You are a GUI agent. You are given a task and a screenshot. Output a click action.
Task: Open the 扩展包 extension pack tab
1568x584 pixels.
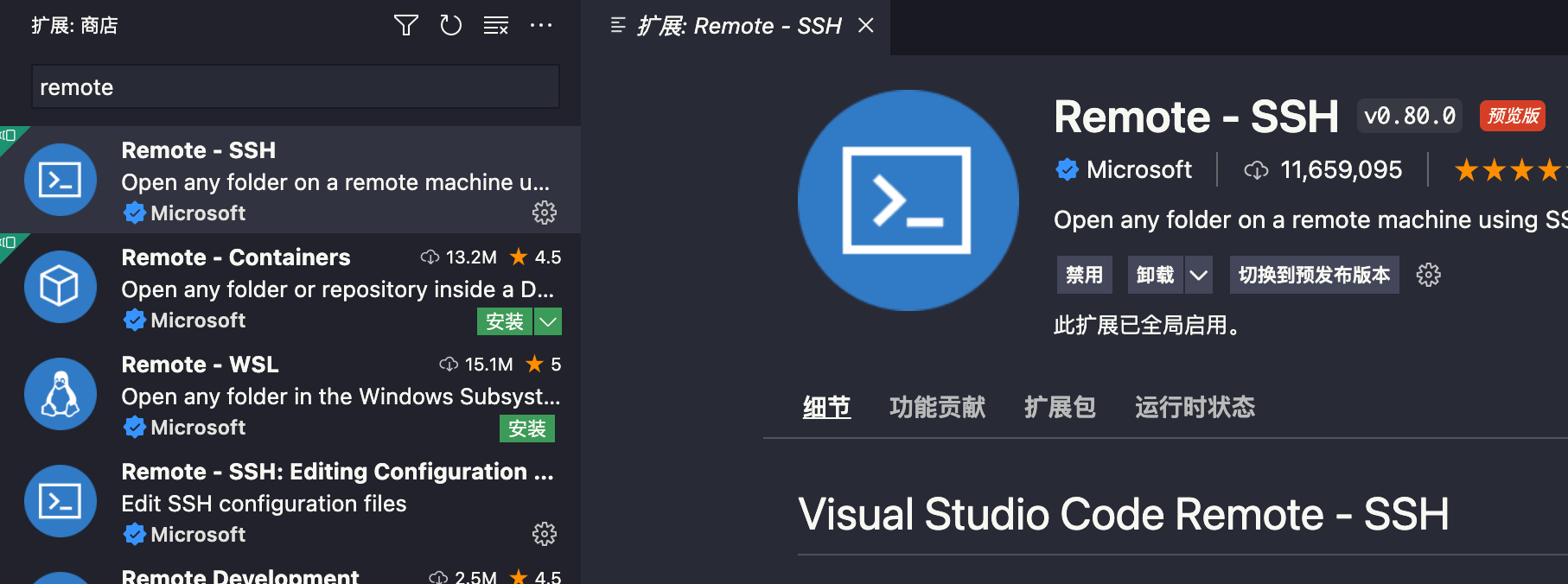[x=1061, y=406]
